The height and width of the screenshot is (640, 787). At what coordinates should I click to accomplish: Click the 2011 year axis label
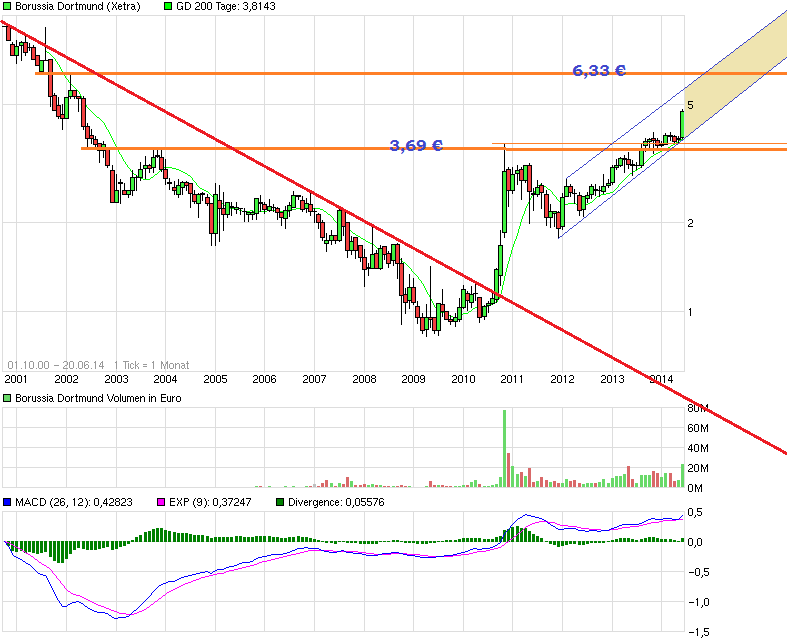click(512, 379)
